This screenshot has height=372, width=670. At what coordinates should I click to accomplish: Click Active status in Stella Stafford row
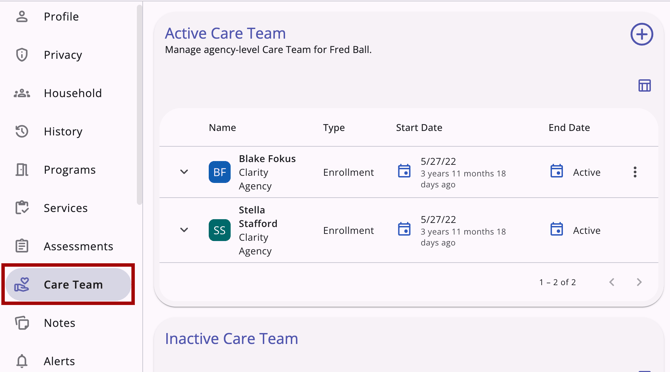(587, 230)
